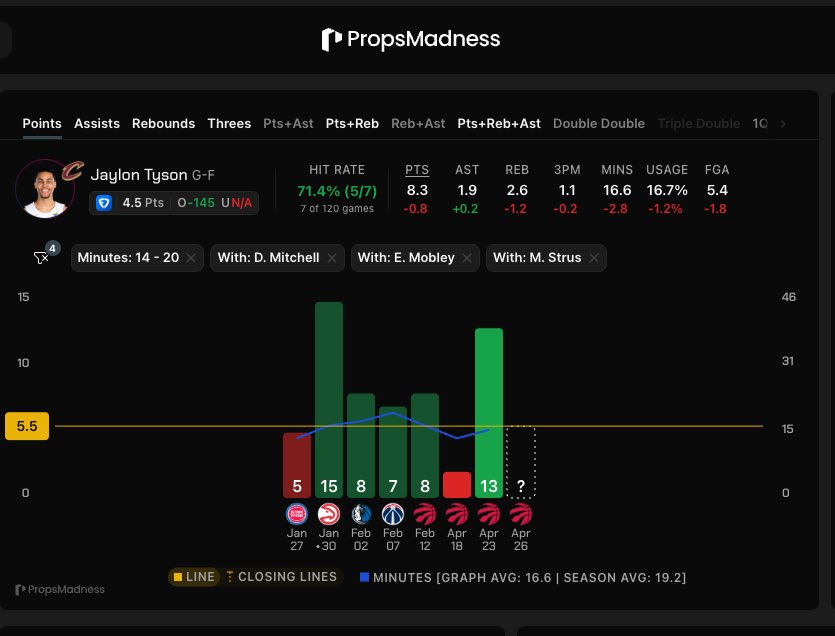835x636 pixels.
Task: Select the Triple Double tab
Action: pyautogui.click(x=699, y=124)
